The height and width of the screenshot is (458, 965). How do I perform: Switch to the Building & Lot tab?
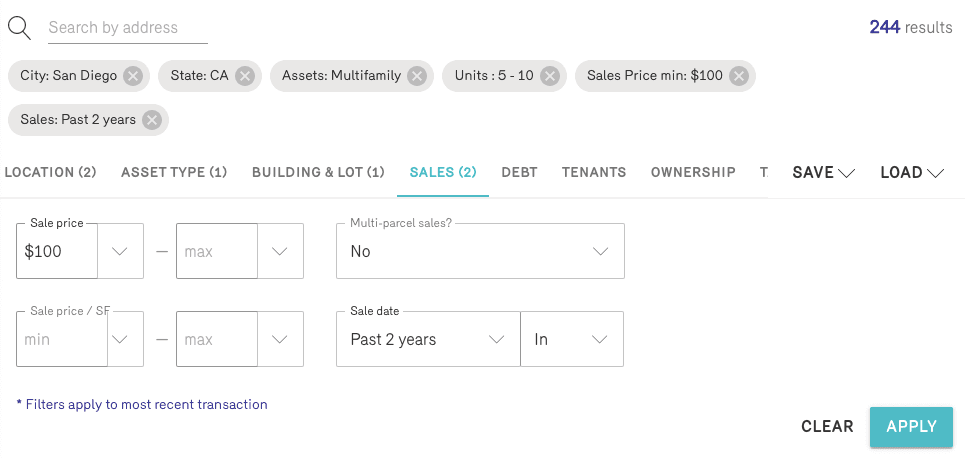click(x=318, y=172)
